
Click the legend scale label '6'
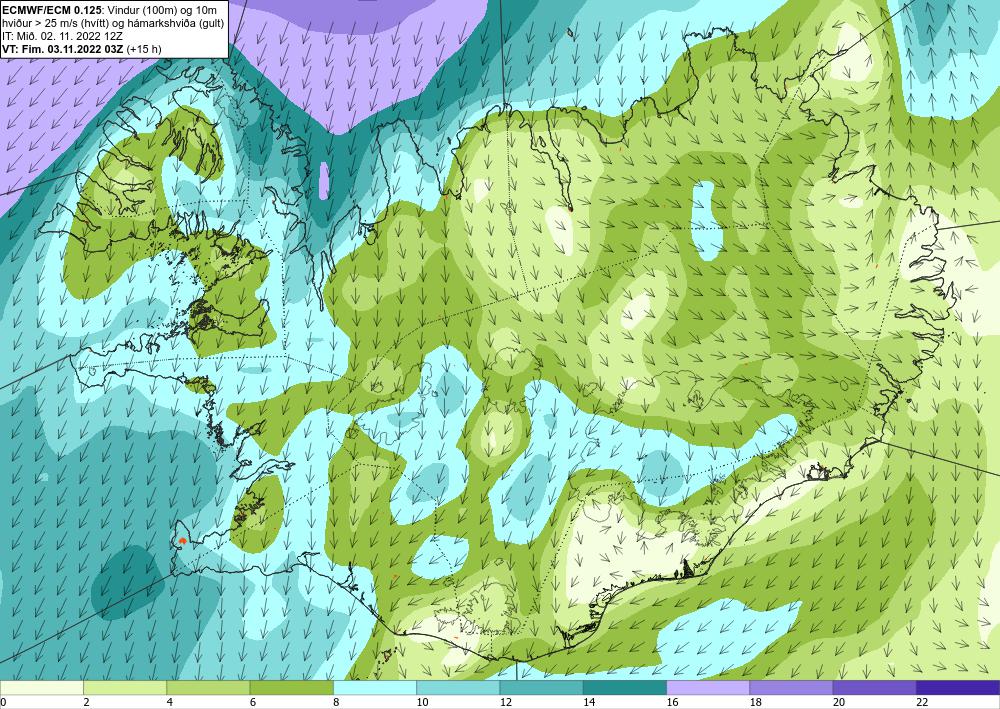(x=253, y=703)
